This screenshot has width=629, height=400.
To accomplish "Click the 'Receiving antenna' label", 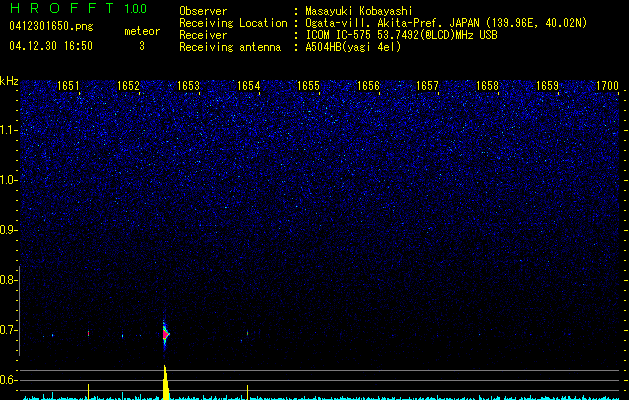I will coord(230,47).
